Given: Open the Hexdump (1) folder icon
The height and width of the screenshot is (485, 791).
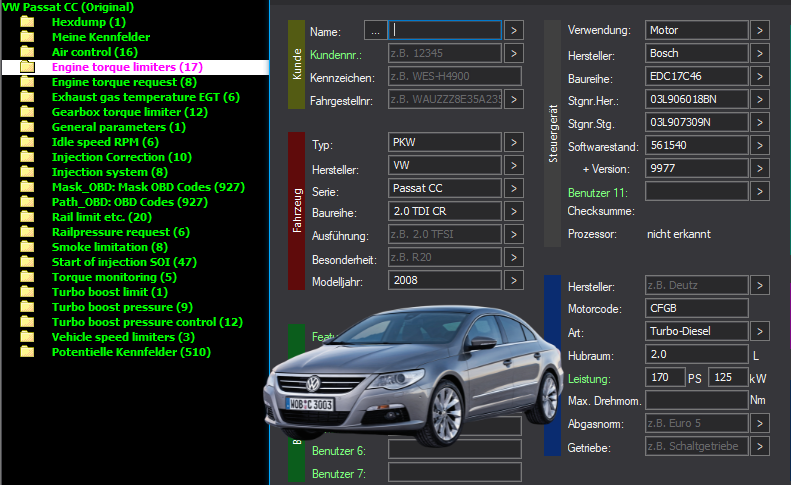Looking at the screenshot, I should coord(27,22).
